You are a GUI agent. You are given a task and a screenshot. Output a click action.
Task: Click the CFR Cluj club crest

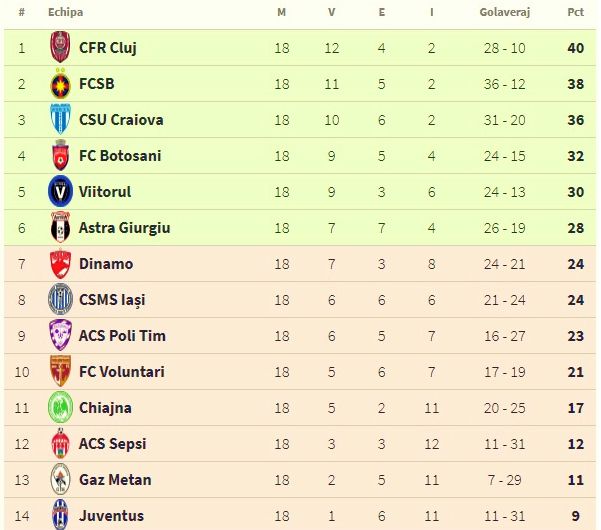pos(60,48)
